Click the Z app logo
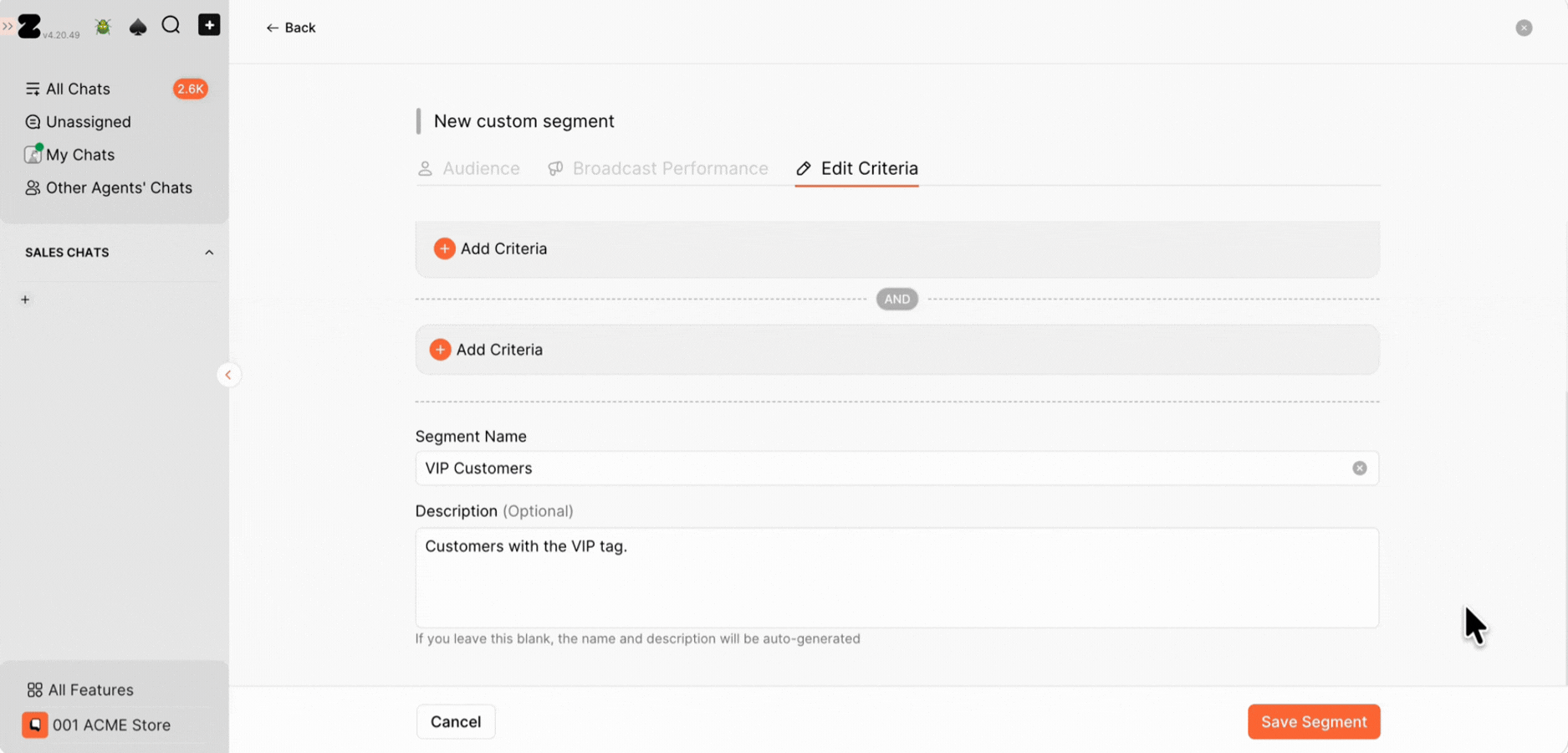 pyautogui.click(x=29, y=26)
